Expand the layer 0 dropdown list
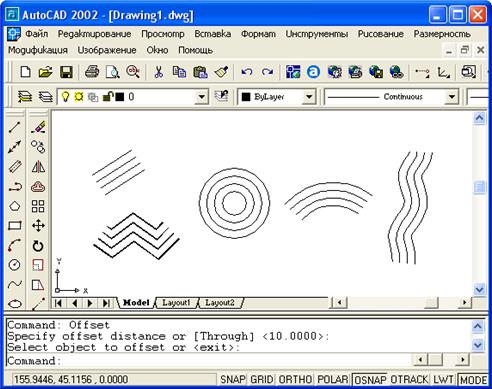492x389 pixels. pyautogui.click(x=201, y=97)
